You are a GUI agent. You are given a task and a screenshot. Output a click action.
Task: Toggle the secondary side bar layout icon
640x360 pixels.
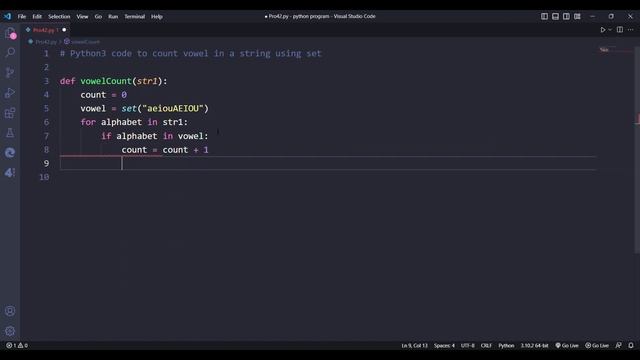click(x=566, y=16)
